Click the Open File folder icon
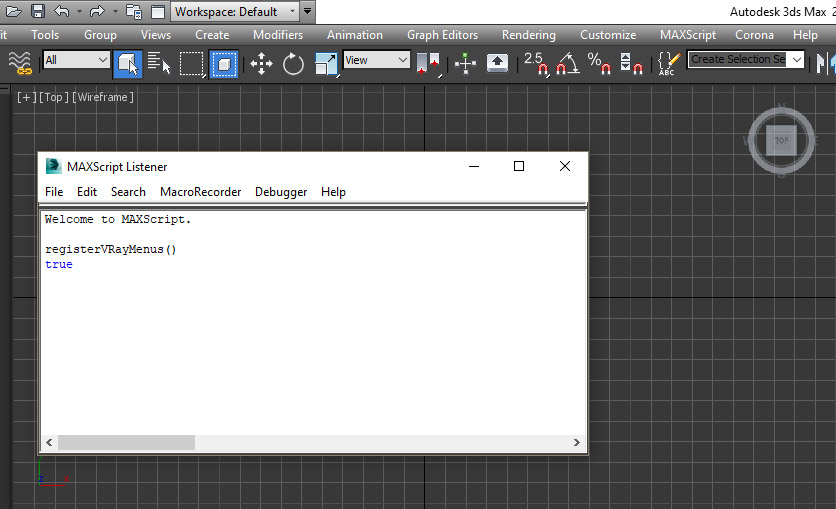This screenshot has width=836, height=509. pyautogui.click(x=13, y=11)
